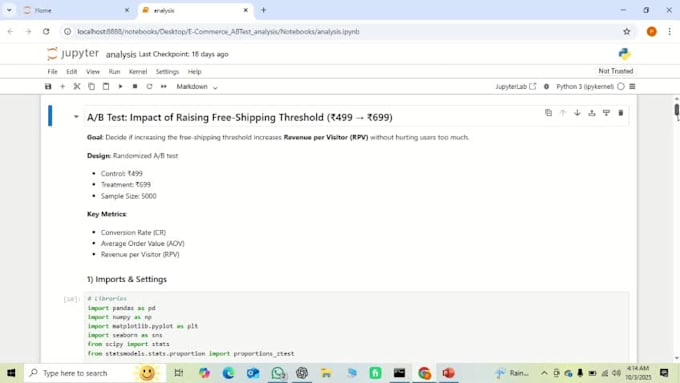680x383 pixels.
Task: Move the cell down with arrow icon
Action: [577, 113]
